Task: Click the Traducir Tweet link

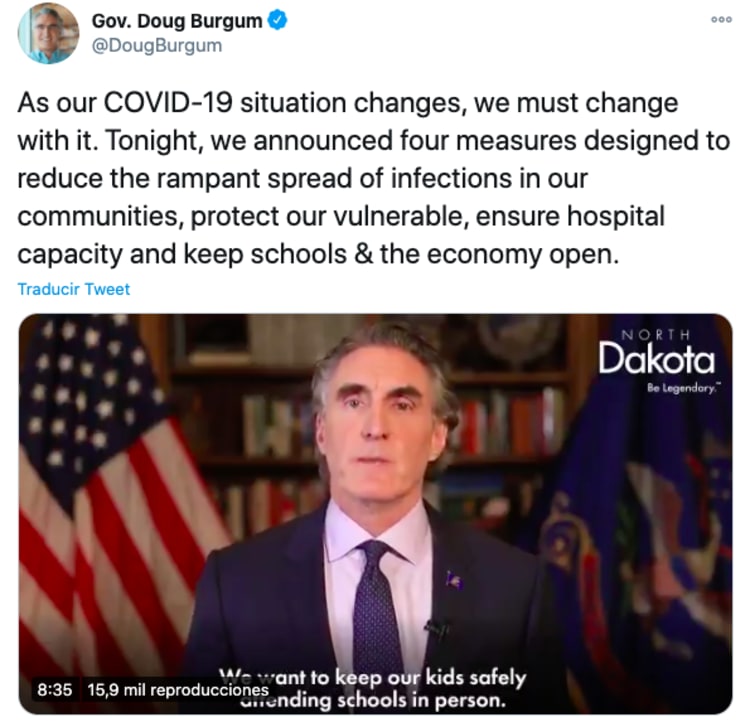Action: click(x=74, y=289)
